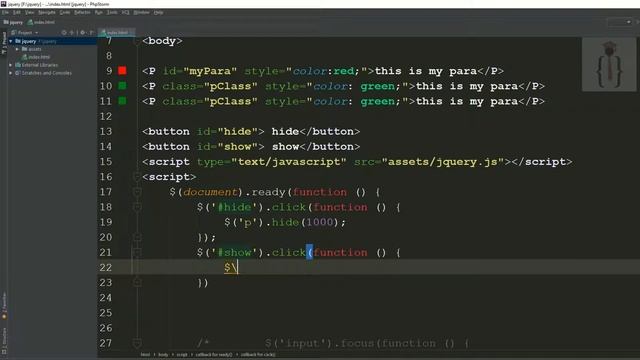
Task: Open the Run menu
Action: point(98,13)
